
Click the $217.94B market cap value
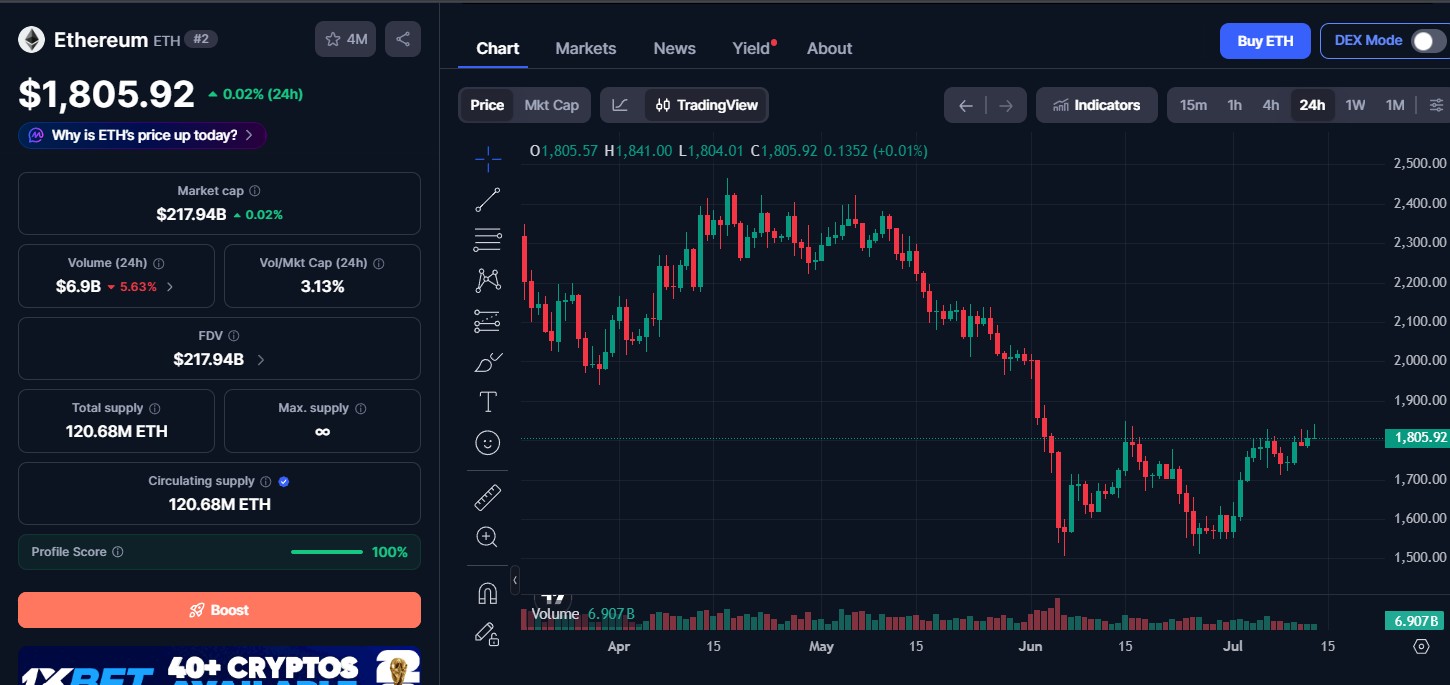(x=191, y=214)
